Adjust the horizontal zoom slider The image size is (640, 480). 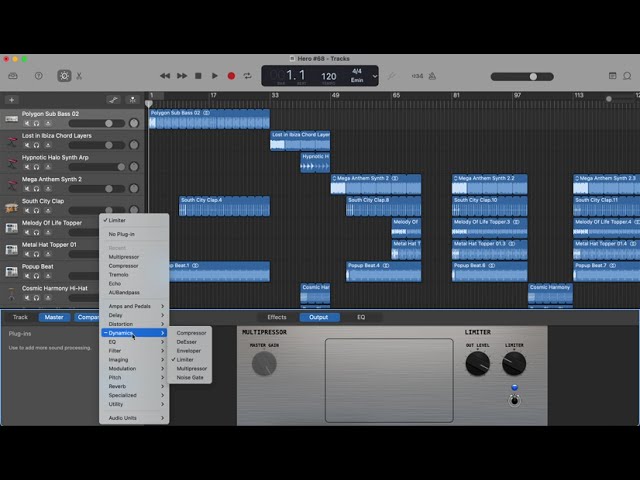(620, 99)
